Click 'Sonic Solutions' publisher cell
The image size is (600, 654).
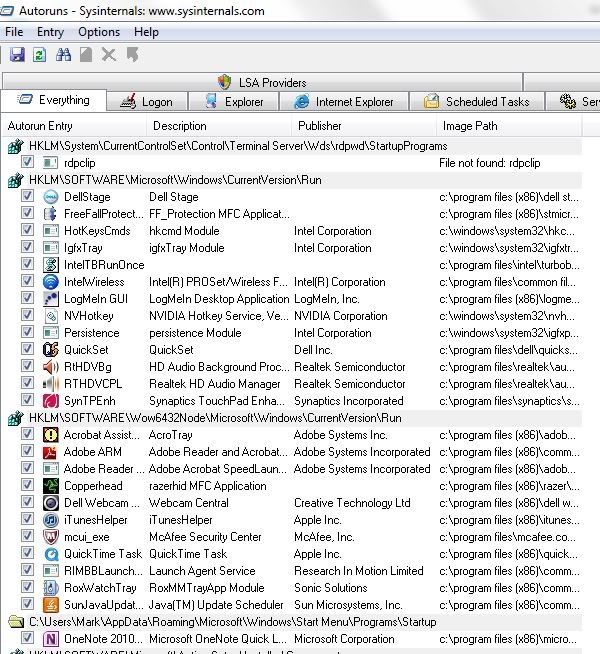[331, 588]
